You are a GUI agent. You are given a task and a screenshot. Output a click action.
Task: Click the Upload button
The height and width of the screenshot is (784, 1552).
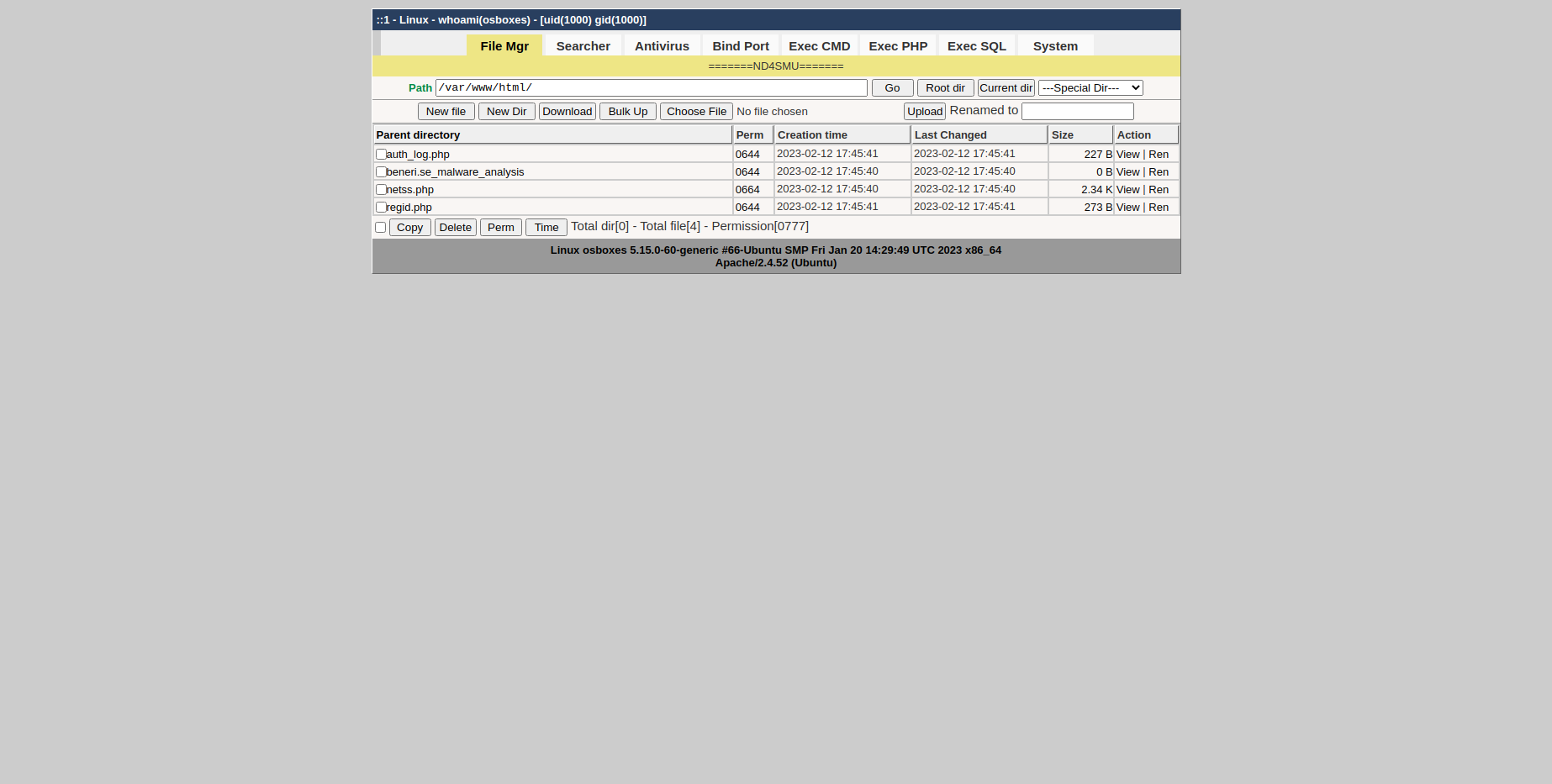[924, 112]
